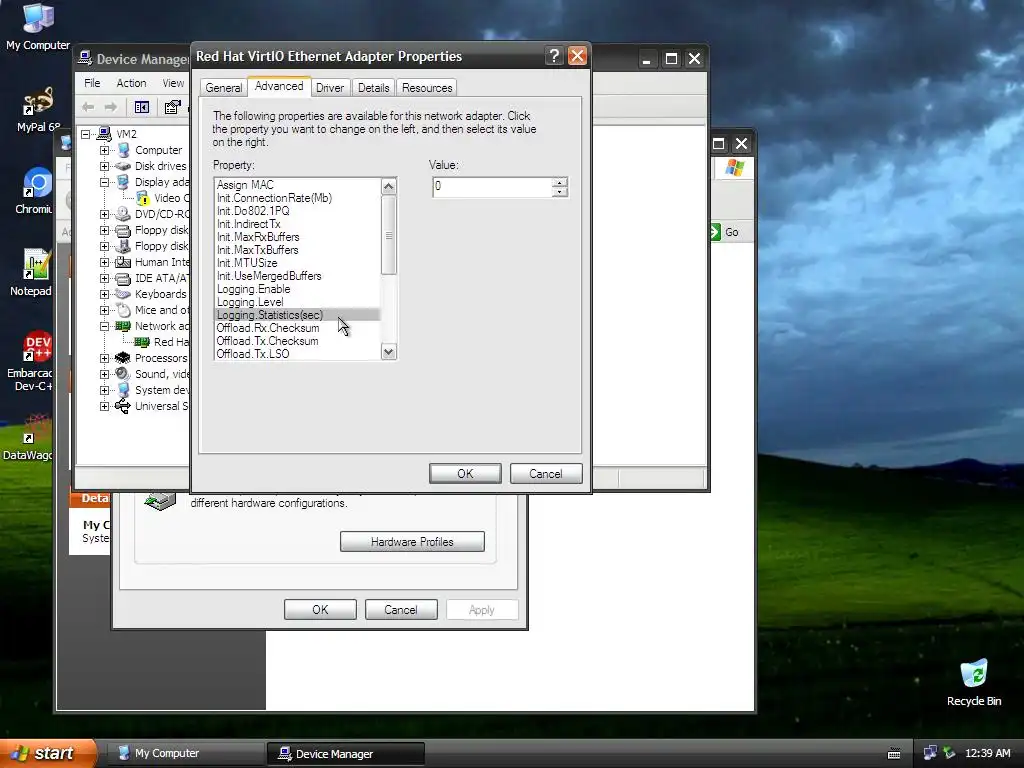Select the Offload.Tx.LSO property

[296, 354]
